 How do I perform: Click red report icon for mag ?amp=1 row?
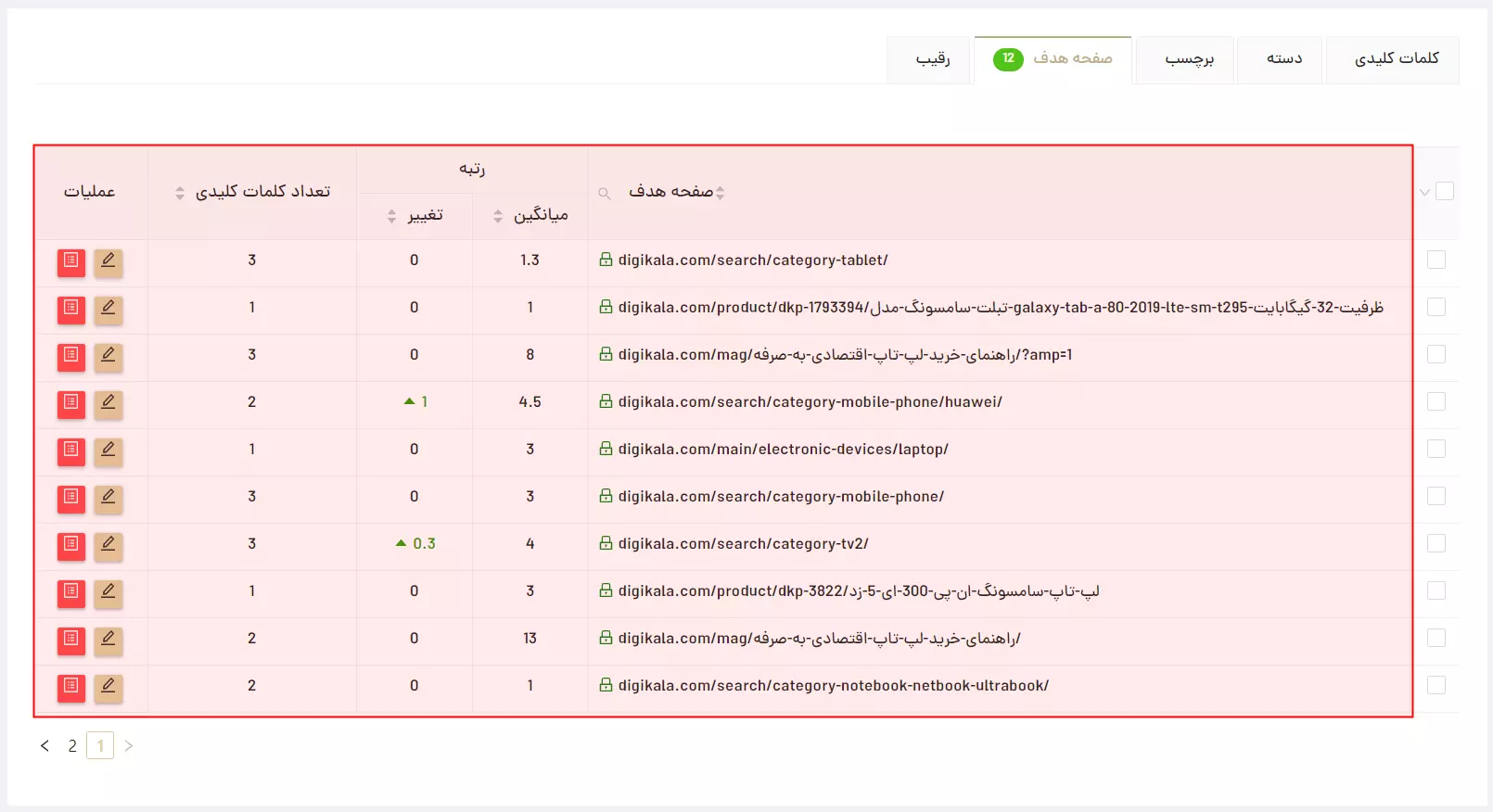pyautogui.click(x=71, y=356)
